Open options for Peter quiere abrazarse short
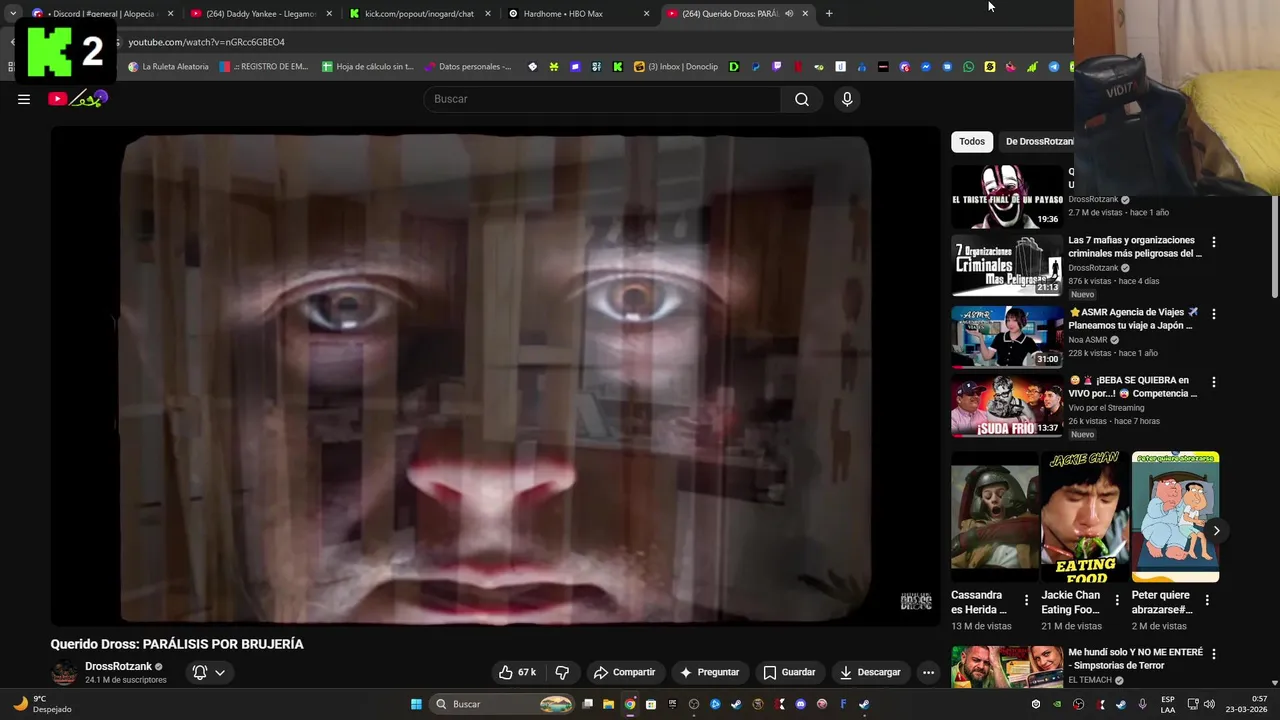The image size is (1280, 720). 1207,600
